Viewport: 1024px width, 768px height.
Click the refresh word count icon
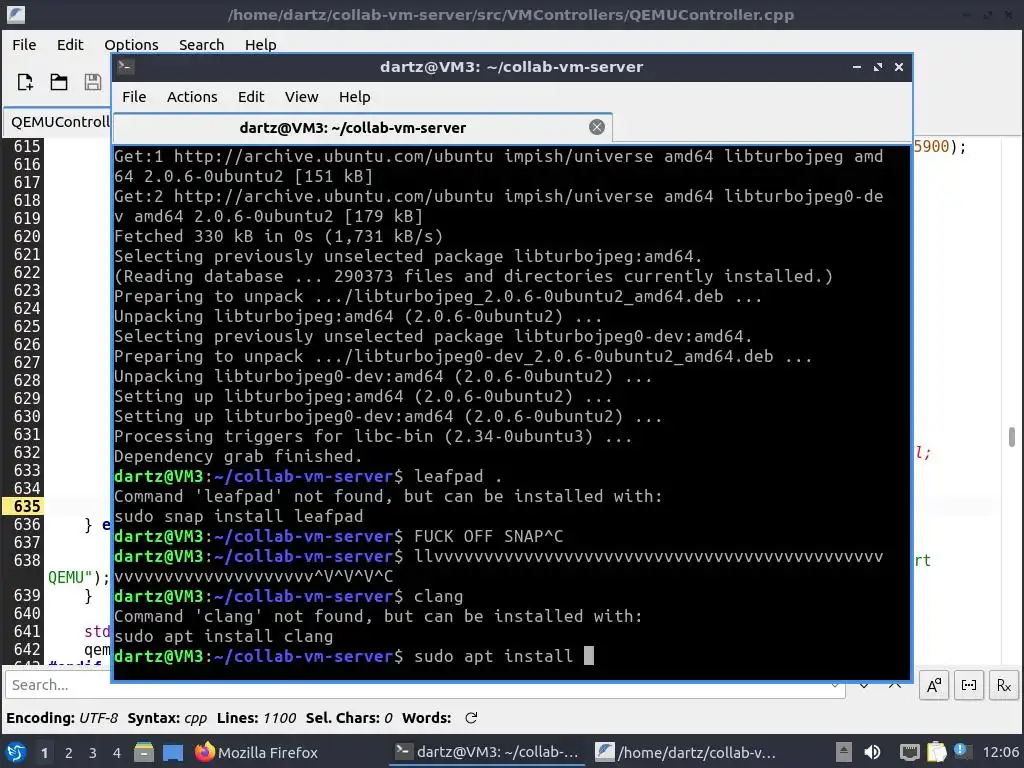point(471,718)
